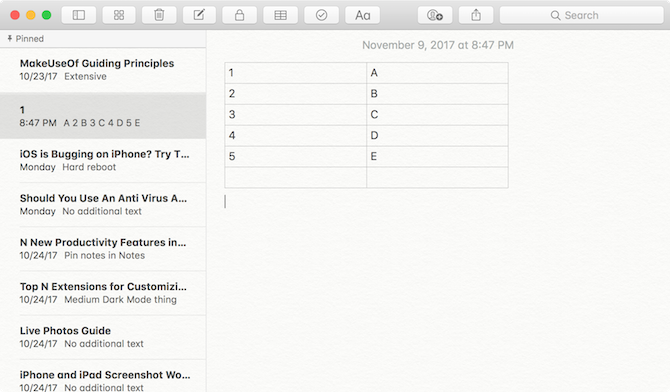Click the table cell containing B

(x=438, y=94)
